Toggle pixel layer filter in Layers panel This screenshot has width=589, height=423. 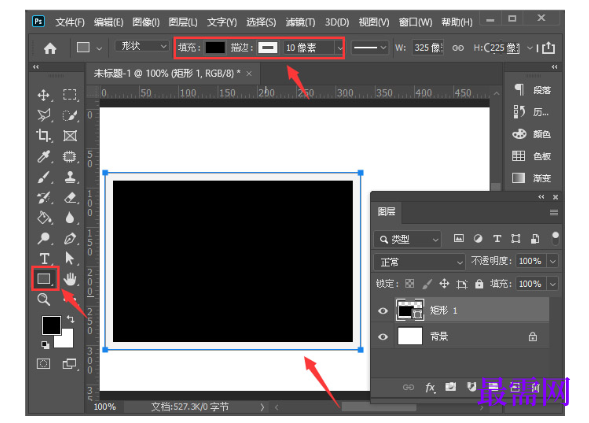pyautogui.click(x=459, y=238)
